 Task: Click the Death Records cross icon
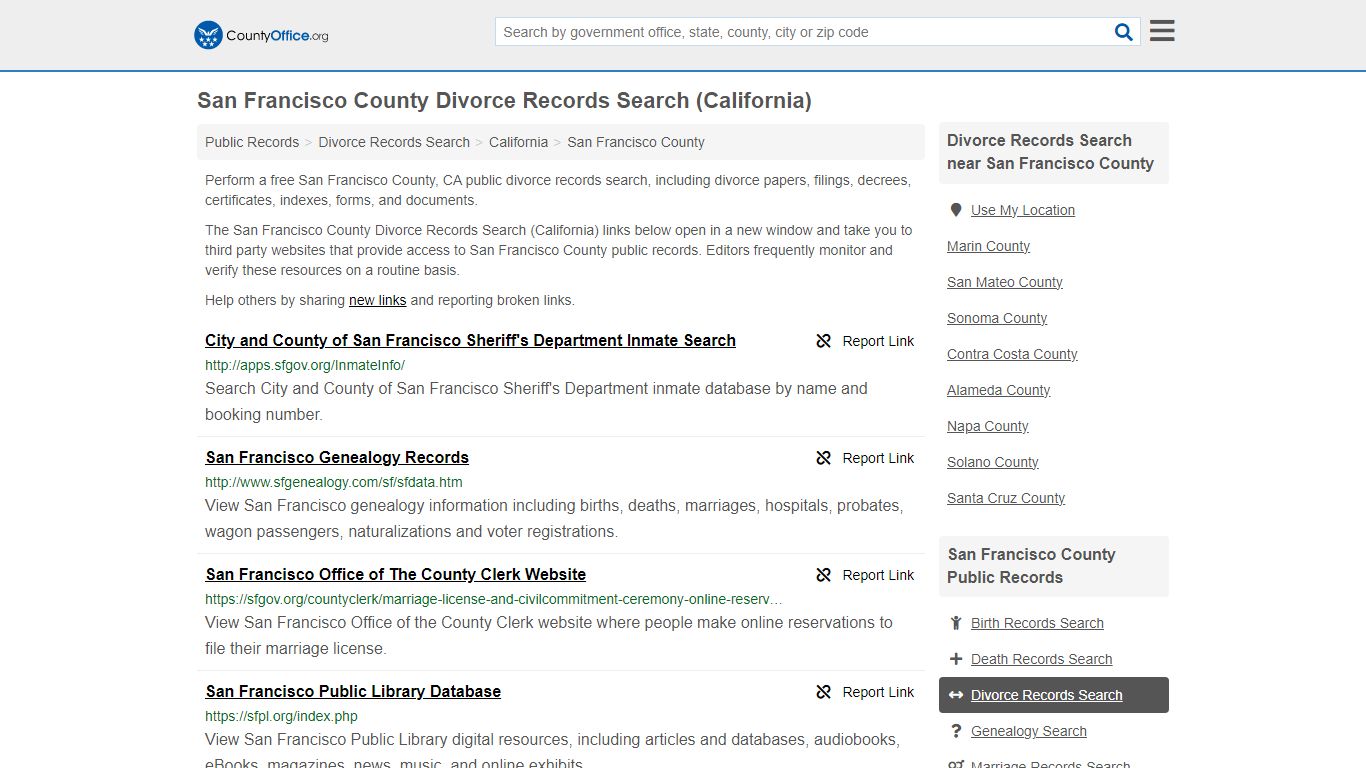click(x=956, y=659)
